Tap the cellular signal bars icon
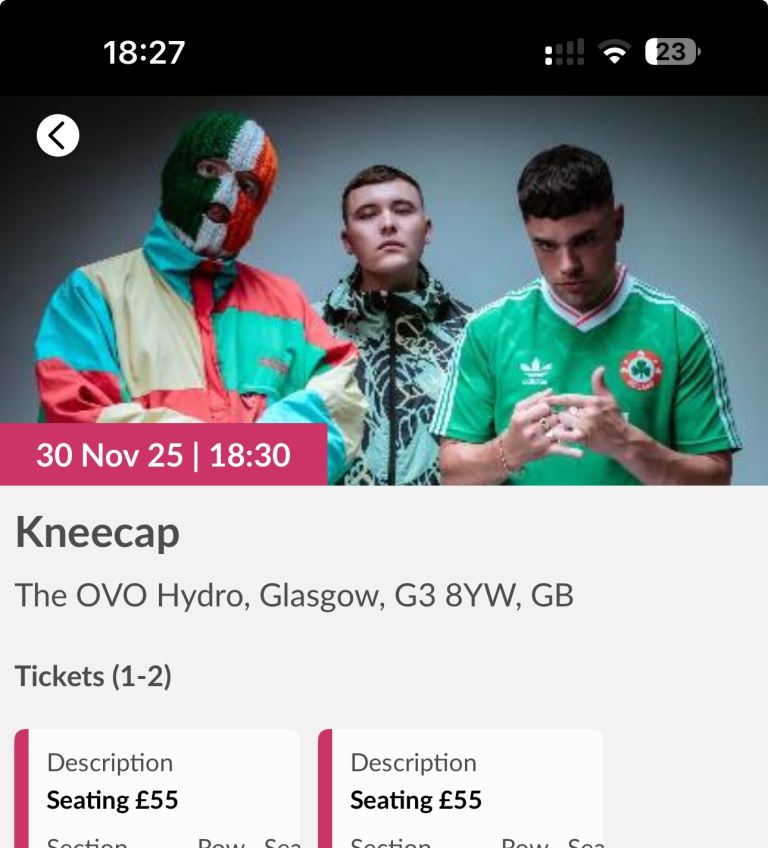Screen dimensions: 768x848 click(x=564, y=52)
